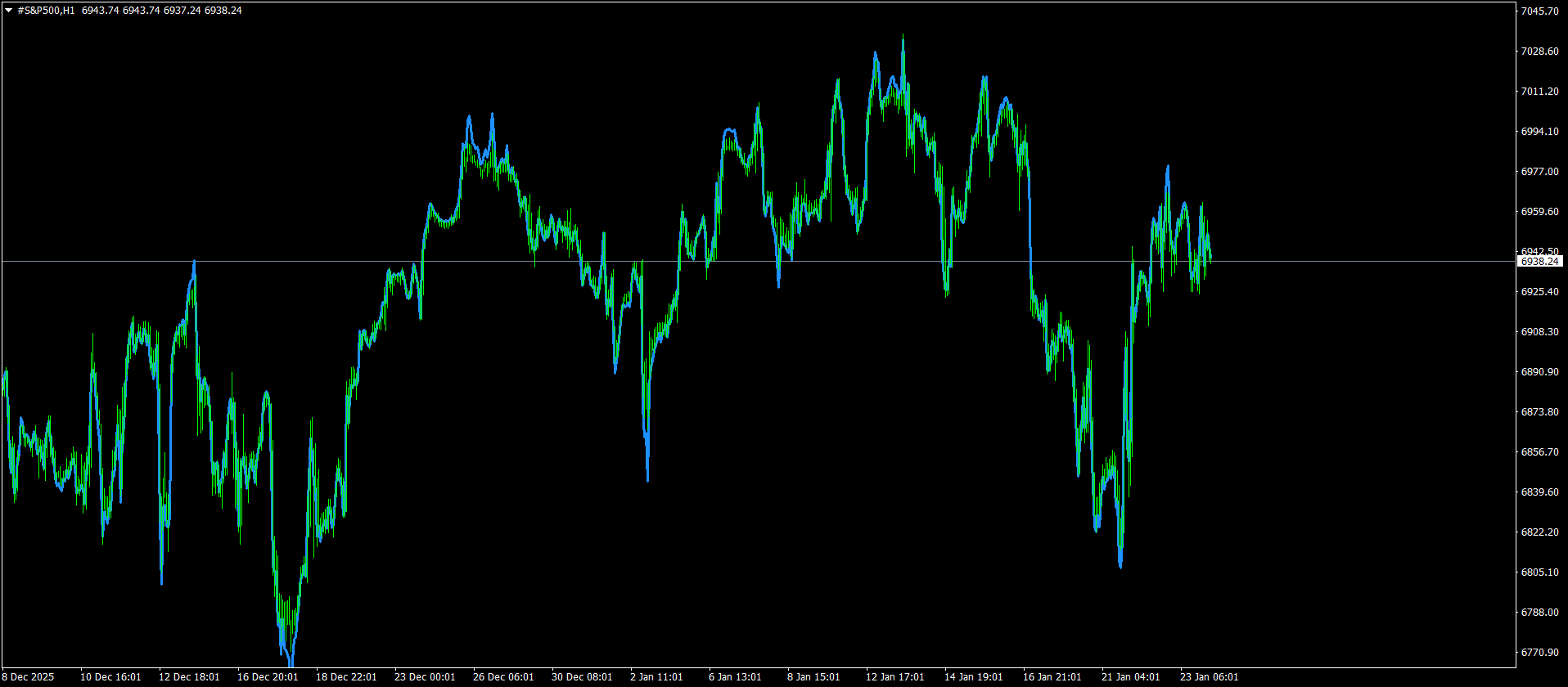Click the 6925.40 price axis label
Screen dimensions: 1568x687
tap(1539, 292)
